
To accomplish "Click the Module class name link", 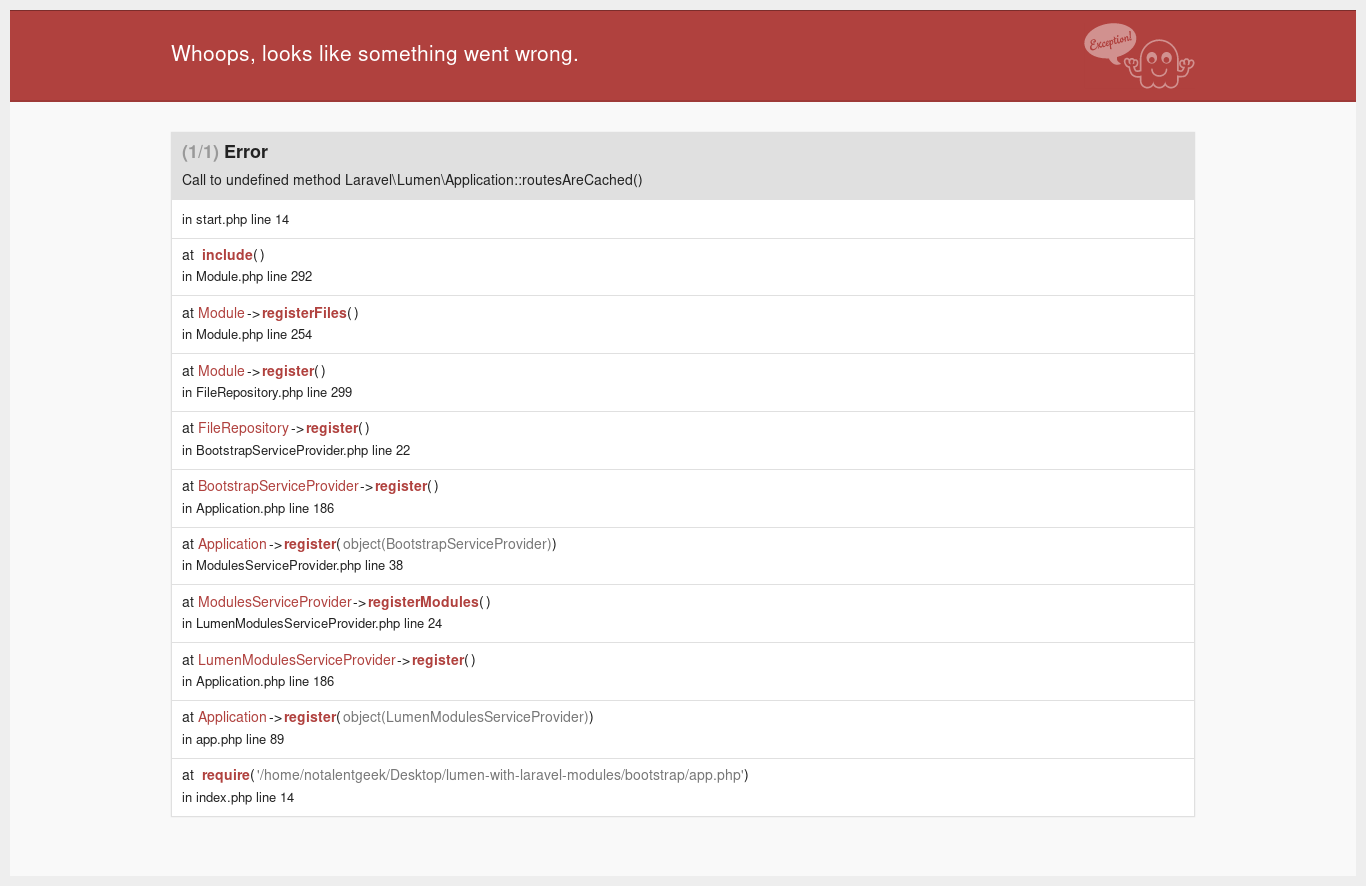I will click(221, 313).
